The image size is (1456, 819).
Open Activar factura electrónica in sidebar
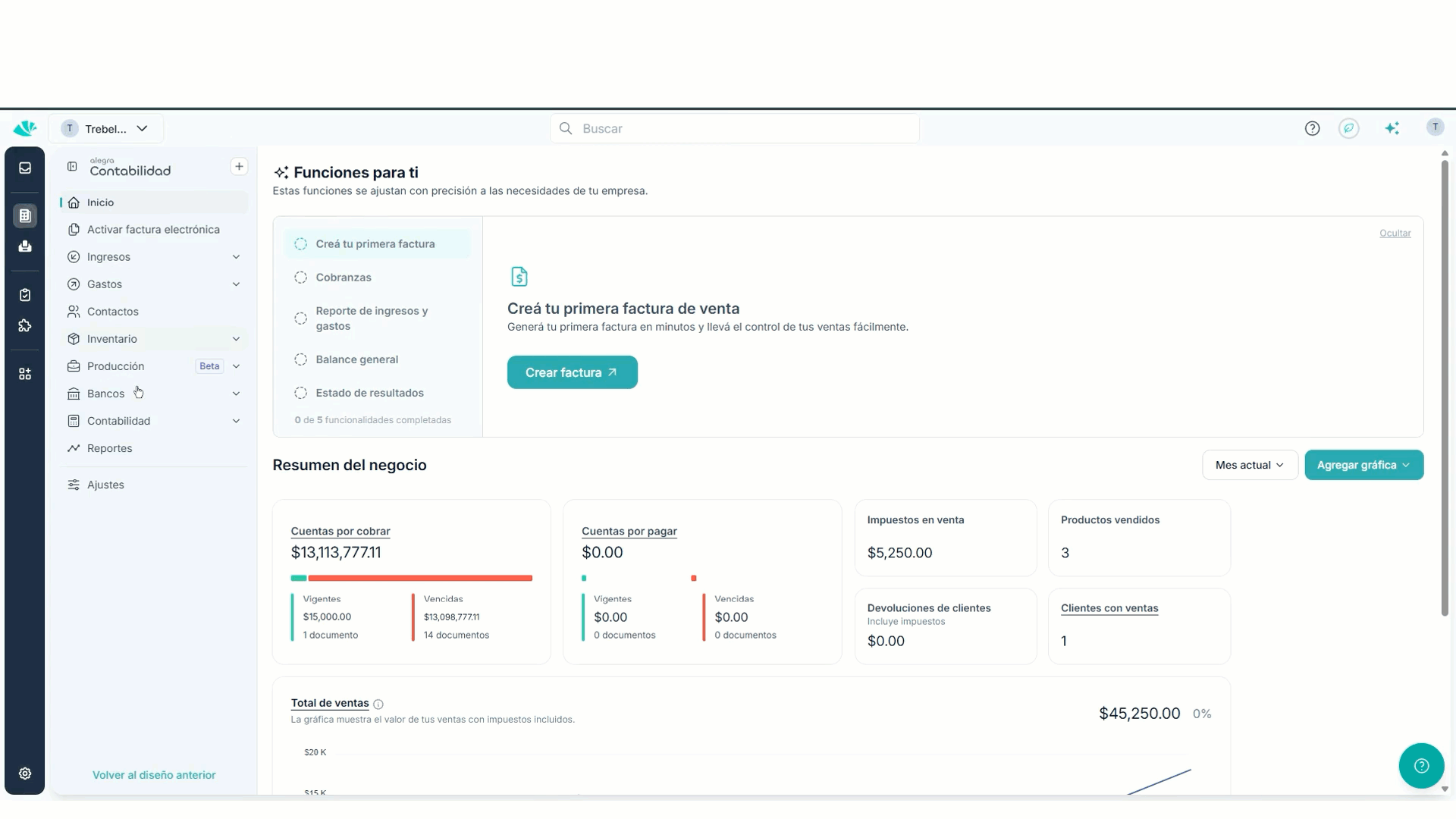[154, 230]
